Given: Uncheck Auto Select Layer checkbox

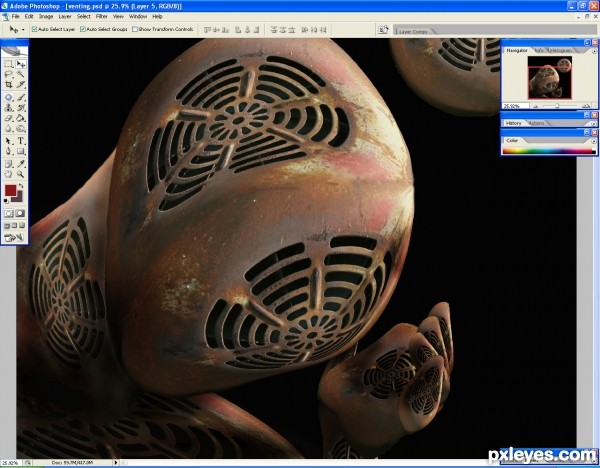Looking at the screenshot, I should (x=34, y=29).
